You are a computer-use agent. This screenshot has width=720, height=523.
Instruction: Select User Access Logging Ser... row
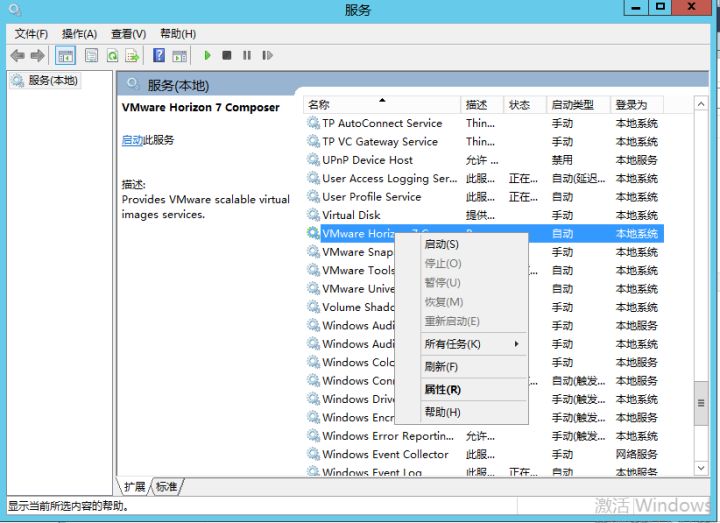(484, 178)
